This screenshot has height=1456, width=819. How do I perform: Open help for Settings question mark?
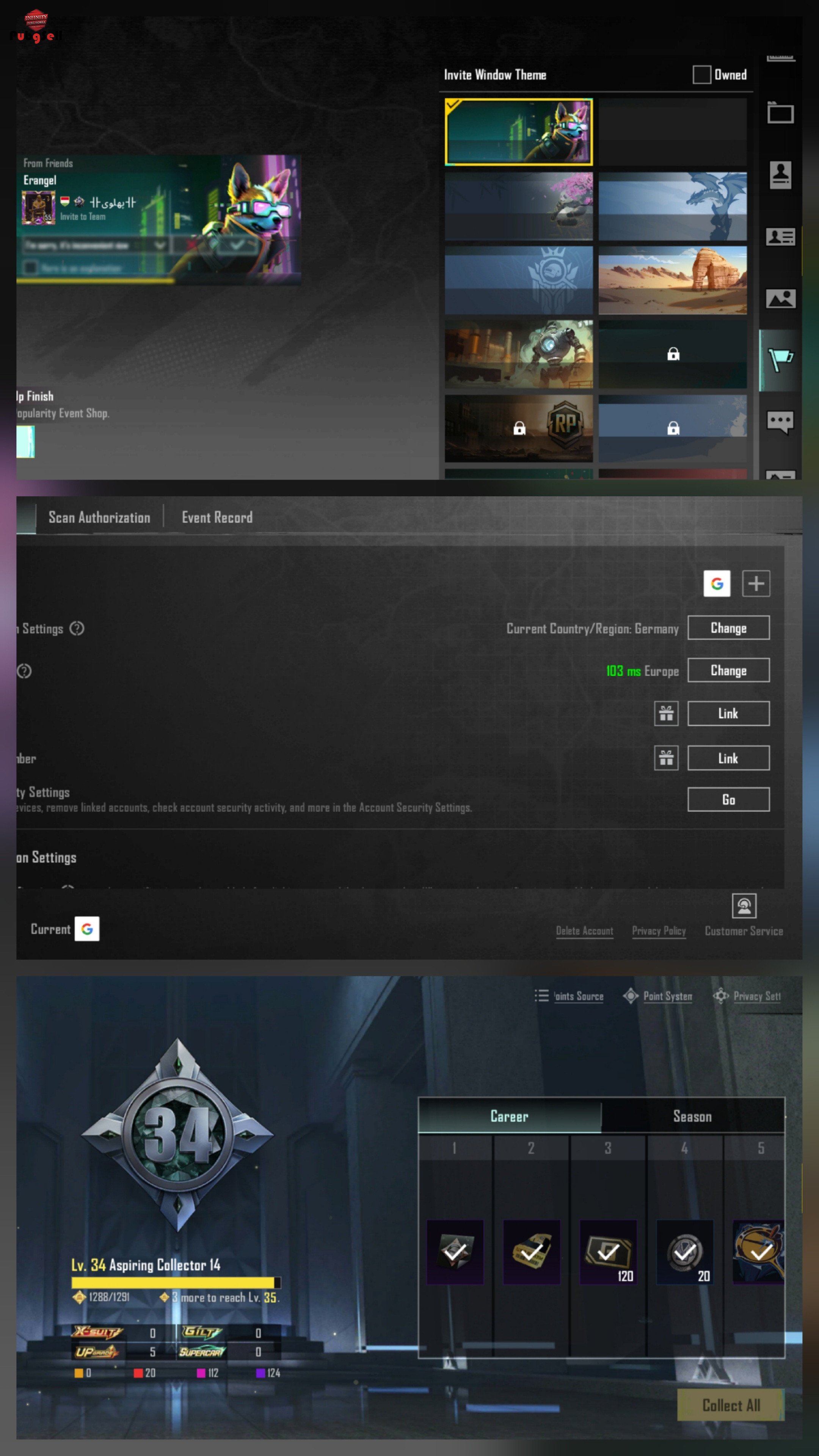tap(77, 629)
